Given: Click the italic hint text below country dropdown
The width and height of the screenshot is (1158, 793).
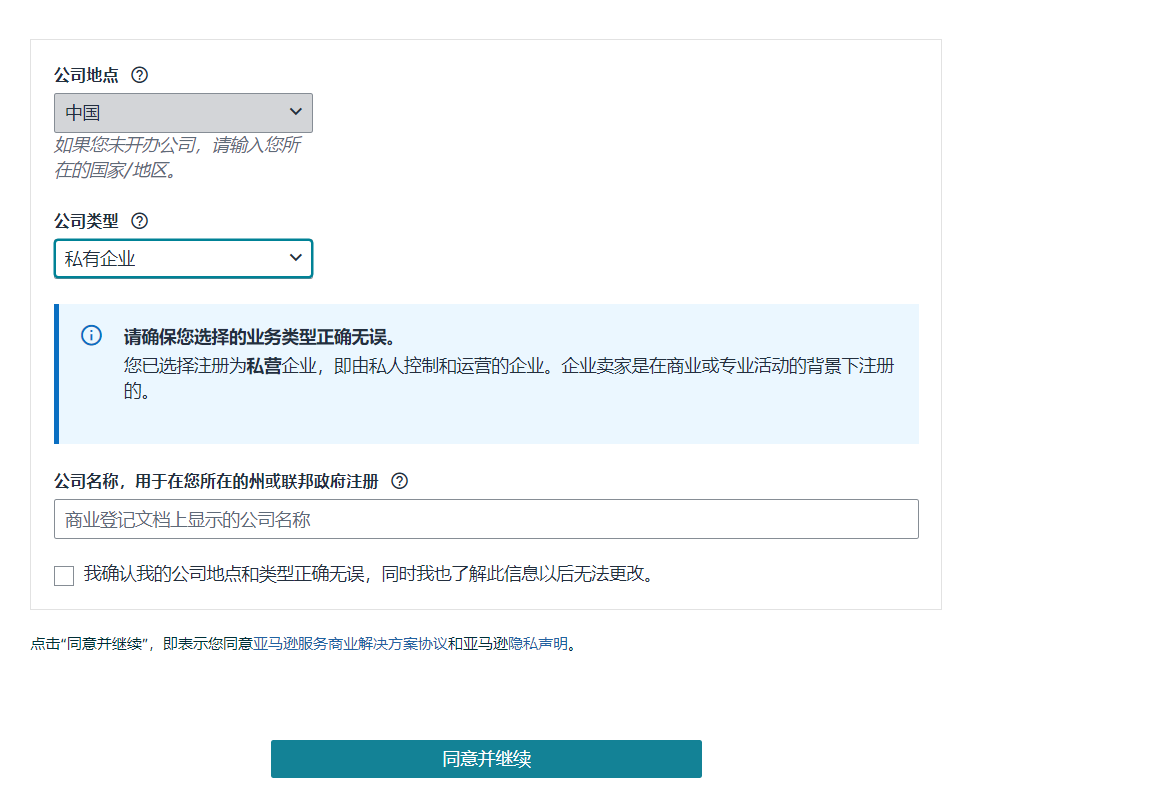Looking at the screenshot, I should tap(177, 157).
